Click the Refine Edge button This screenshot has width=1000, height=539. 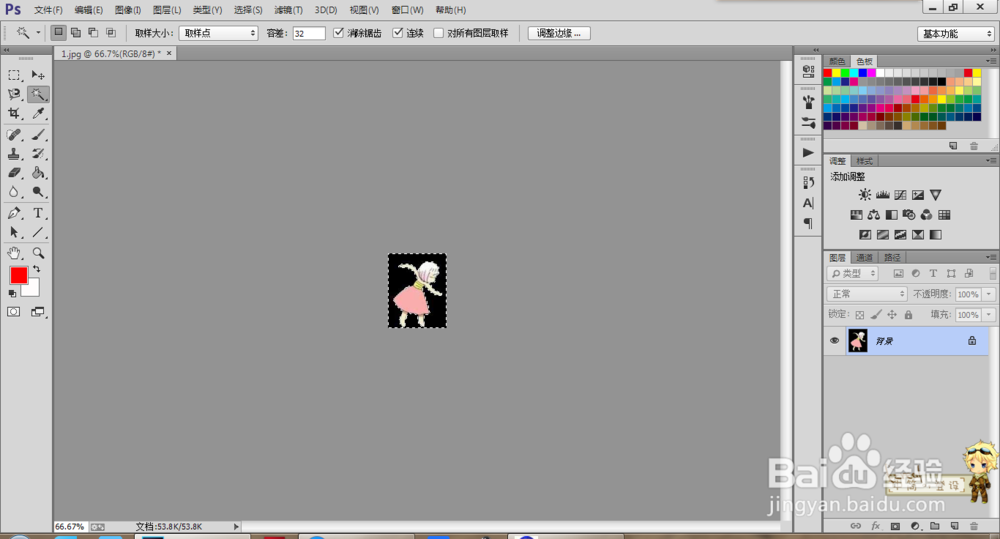coord(559,33)
